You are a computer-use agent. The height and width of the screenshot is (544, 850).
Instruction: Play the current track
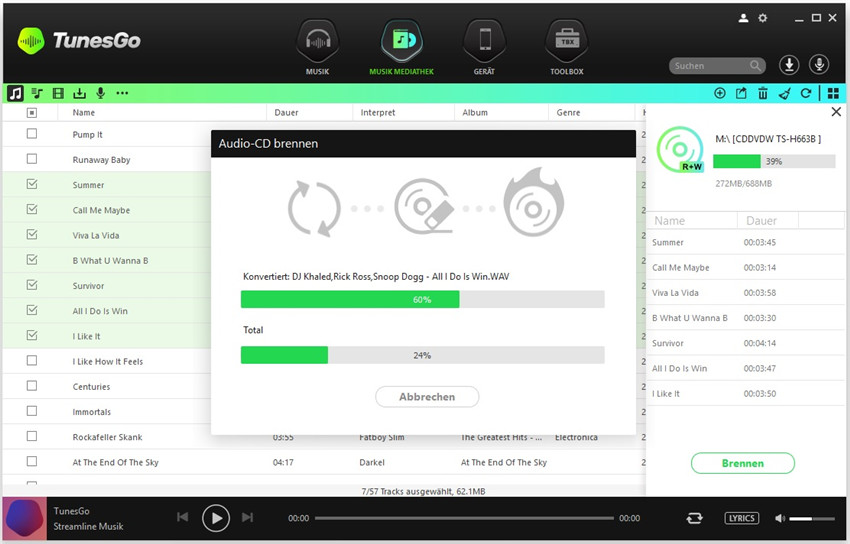(x=216, y=518)
